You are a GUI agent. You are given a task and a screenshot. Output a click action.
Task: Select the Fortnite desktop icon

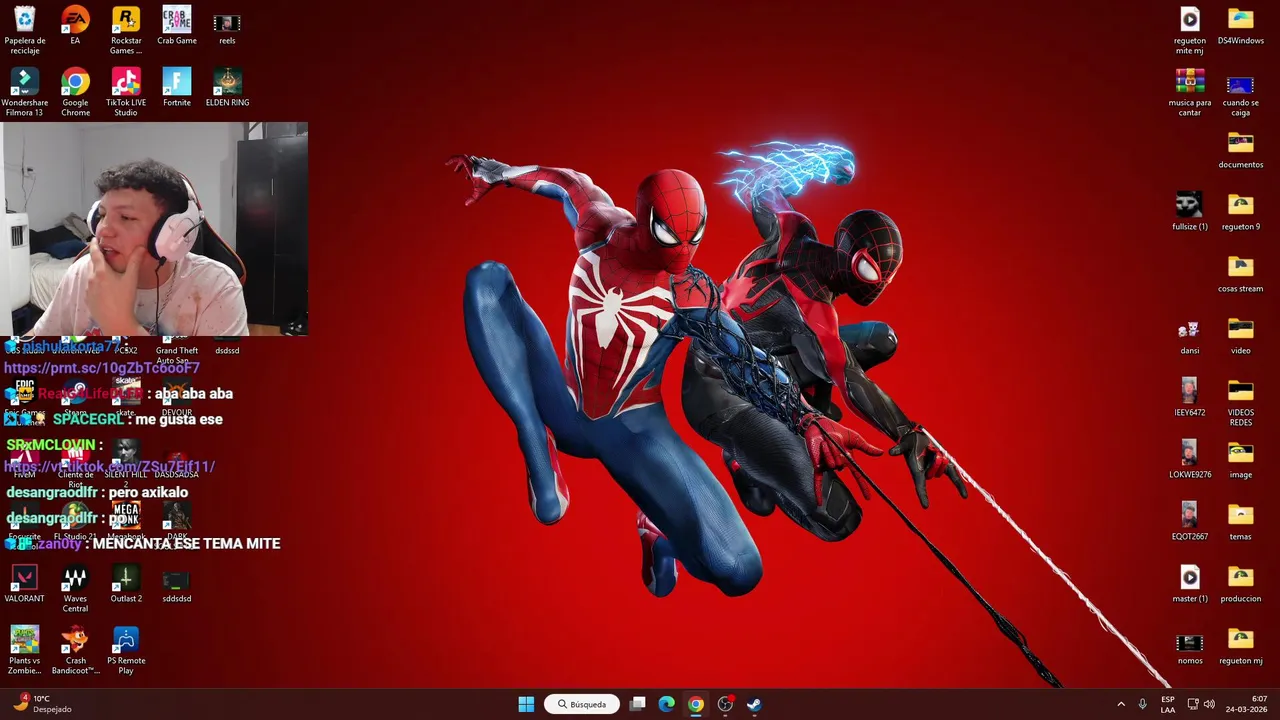(177, 88)
